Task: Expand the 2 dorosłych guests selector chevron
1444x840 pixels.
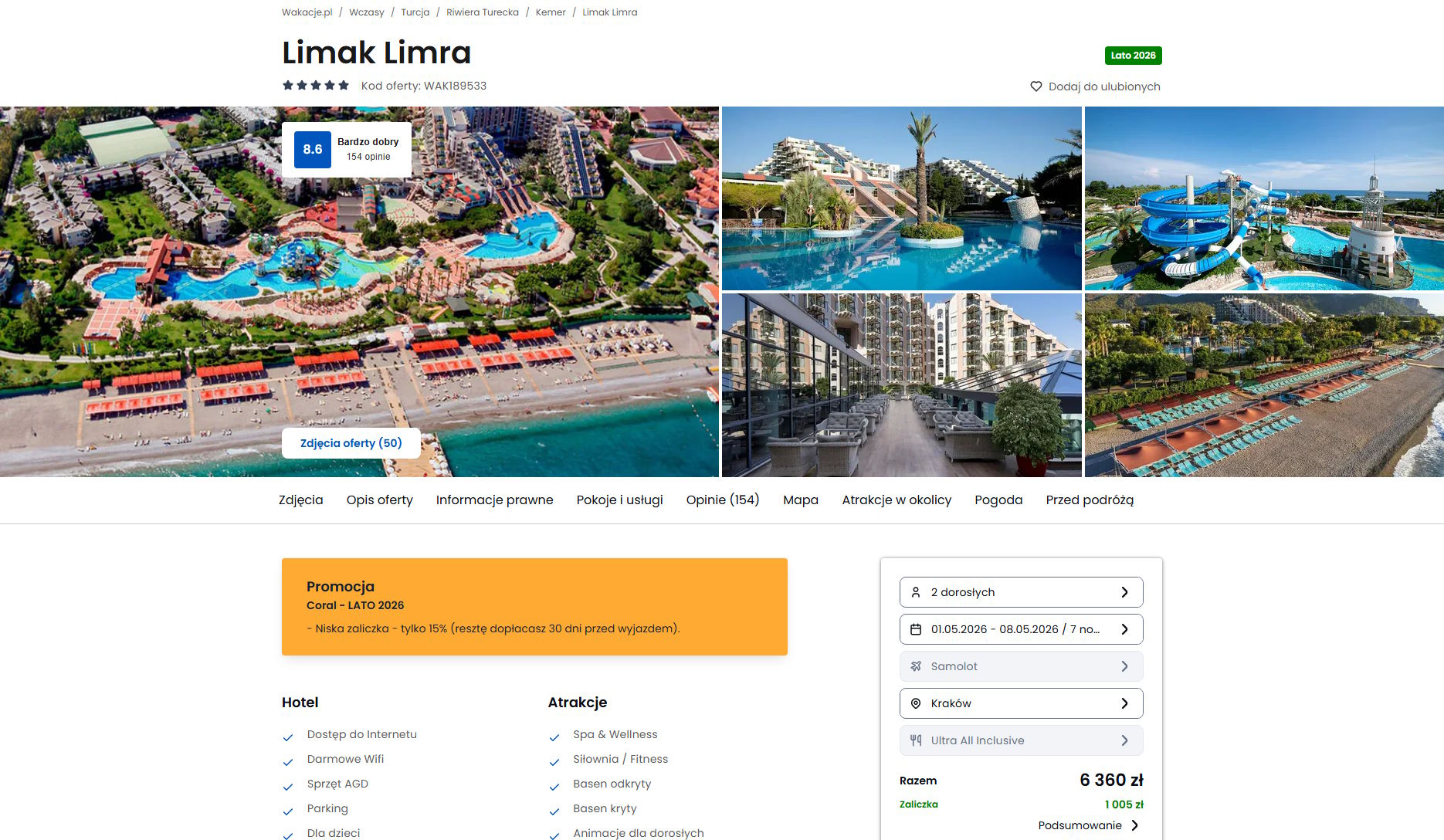Action: coord(1124,592)
